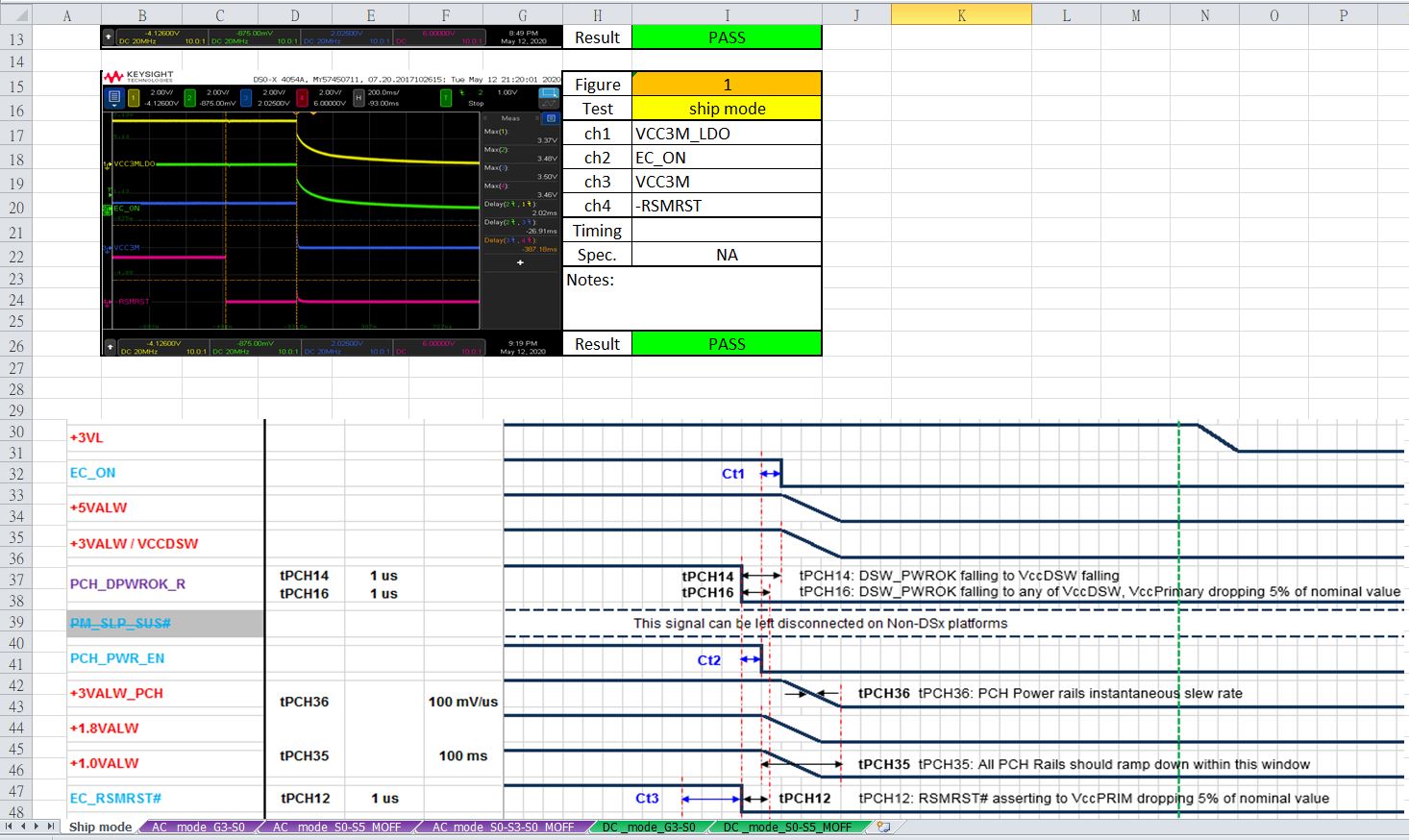
Task: Open the Ship mode sheet tab
Action: click(x=100, y=827)
